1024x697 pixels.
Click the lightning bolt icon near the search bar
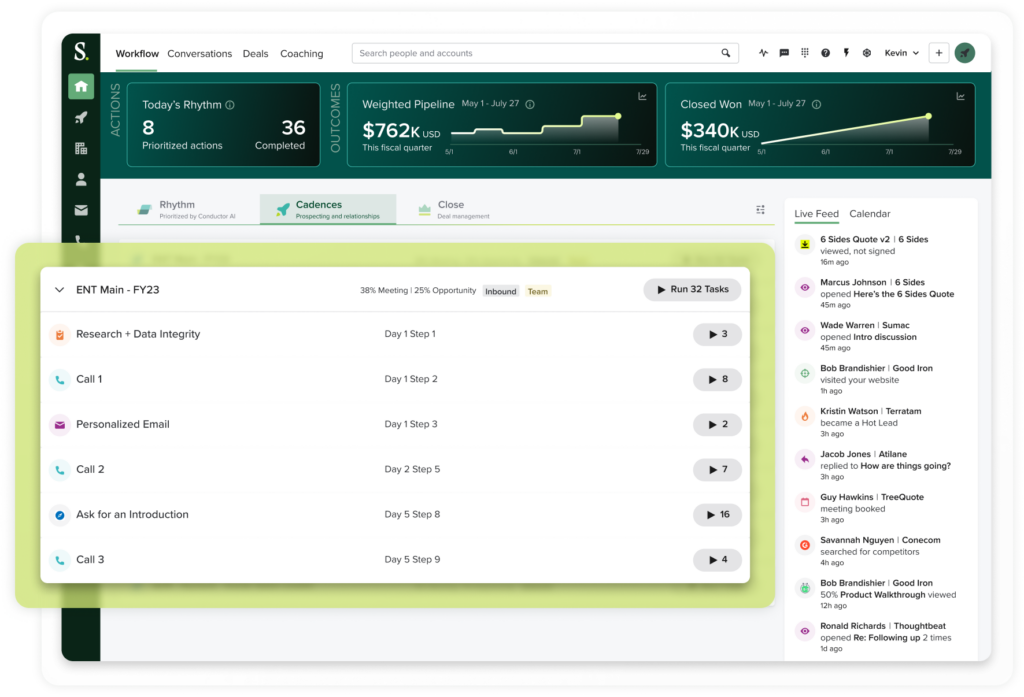[846, 53]
